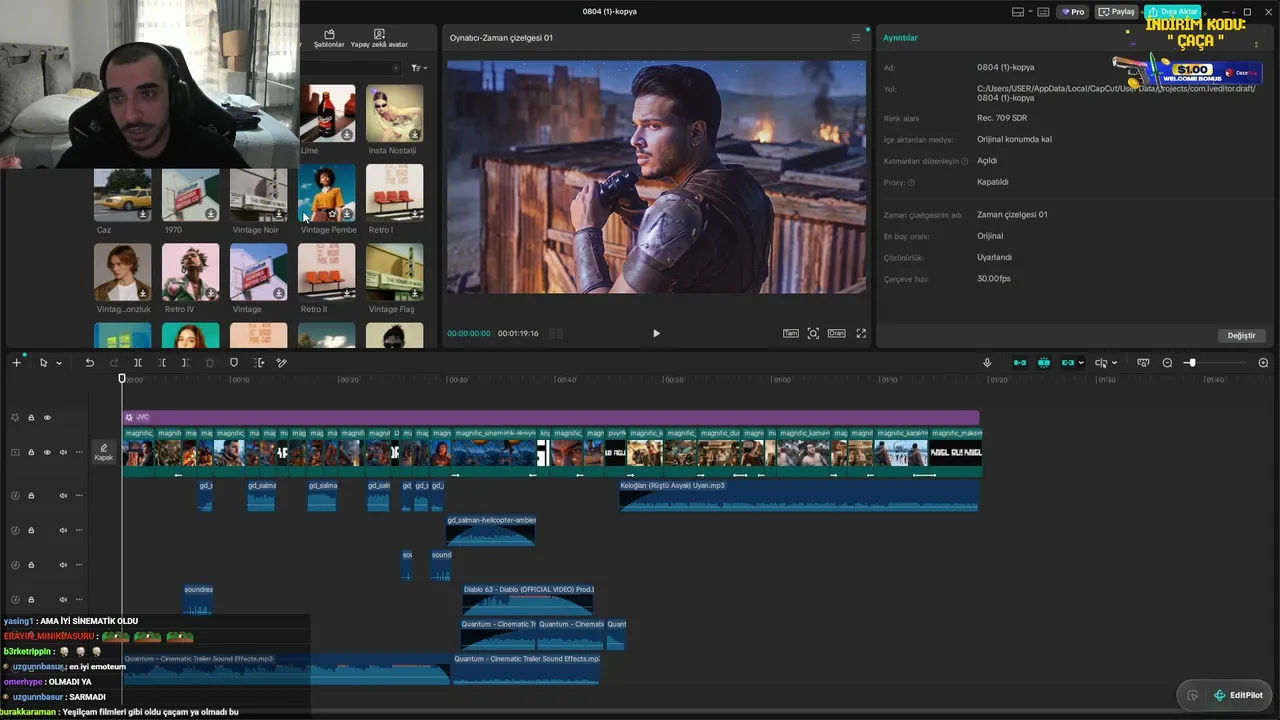Start voice-over recording with the microphone icon
The width and height of the screenshot is (1280, 720).
tap(987, 363)
